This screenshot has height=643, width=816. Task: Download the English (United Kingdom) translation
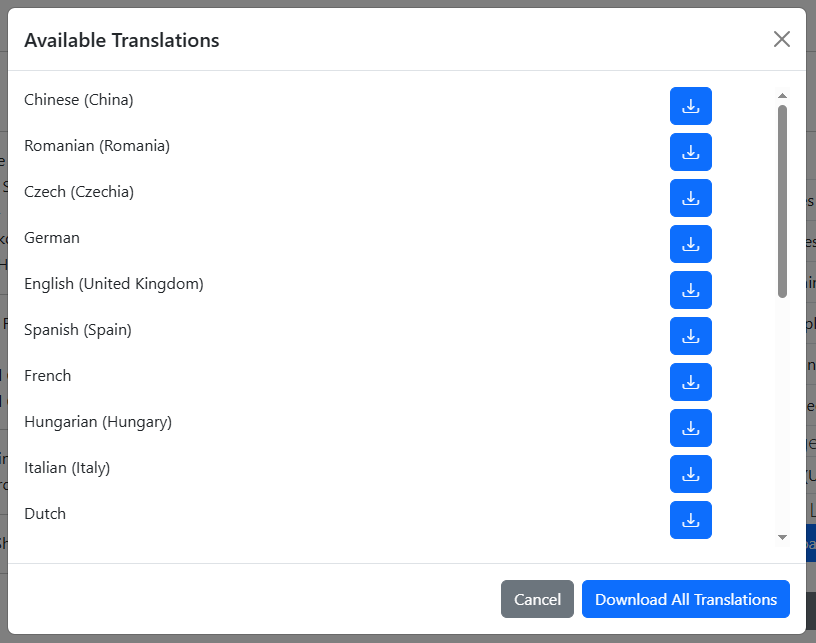tap(690, 290)
